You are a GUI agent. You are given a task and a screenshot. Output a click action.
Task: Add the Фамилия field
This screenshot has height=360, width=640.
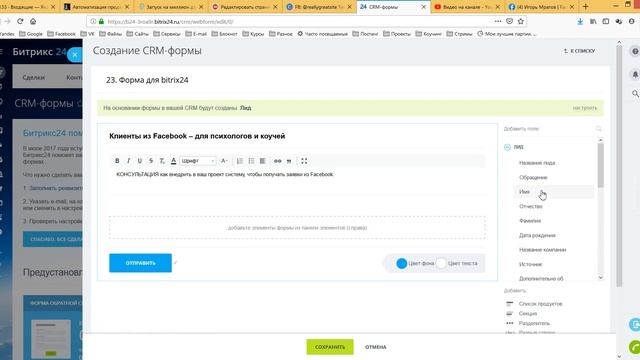[x=530, y=221]
